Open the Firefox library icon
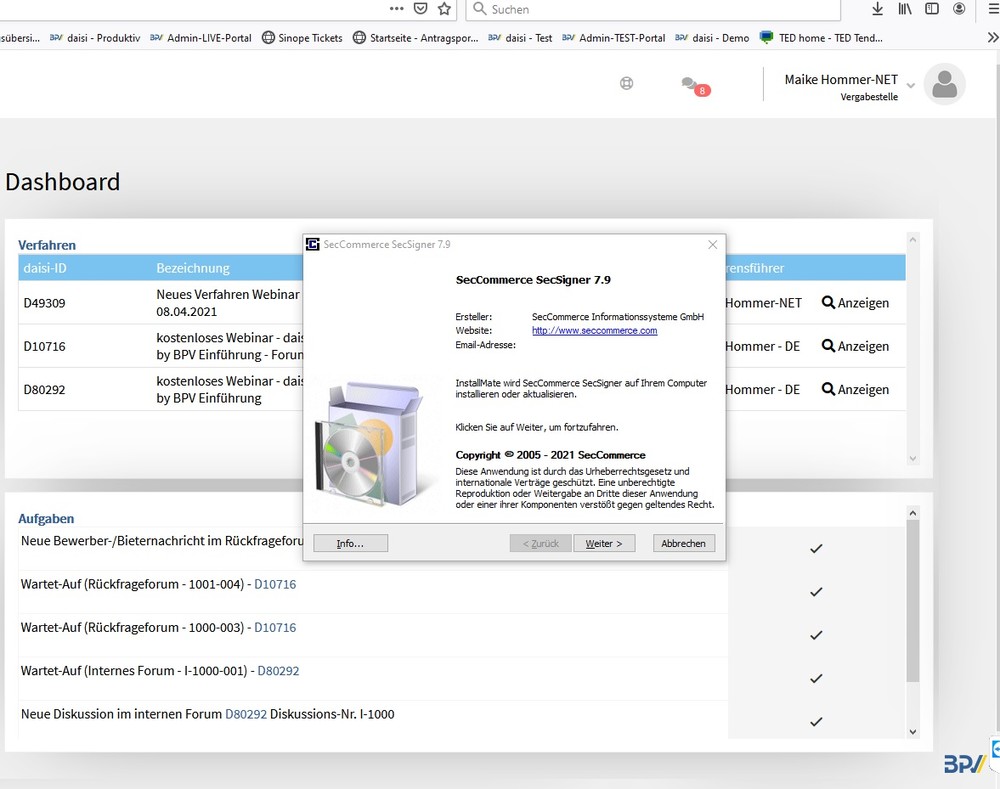 pyautogui.click(x=904, y=8)
